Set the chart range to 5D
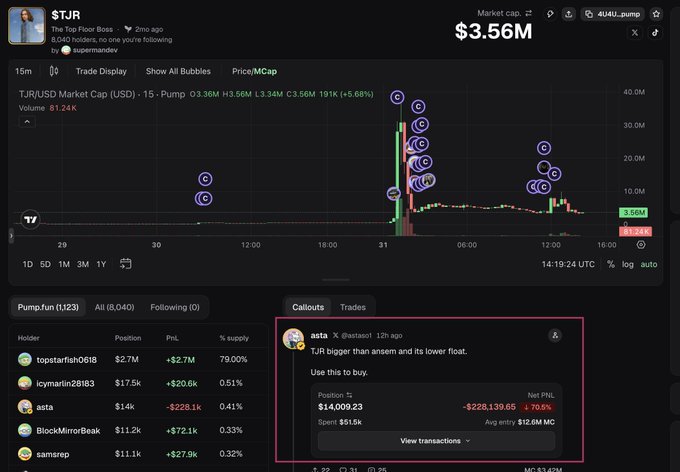 click(x=45, y=264)
